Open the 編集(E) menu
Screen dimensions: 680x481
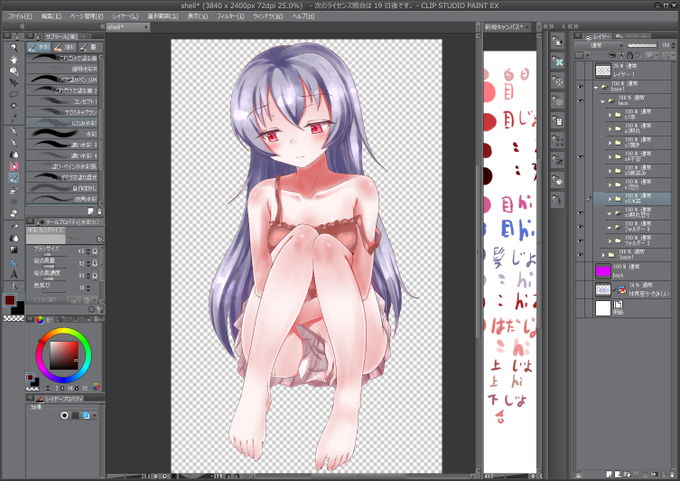point(51,16)
